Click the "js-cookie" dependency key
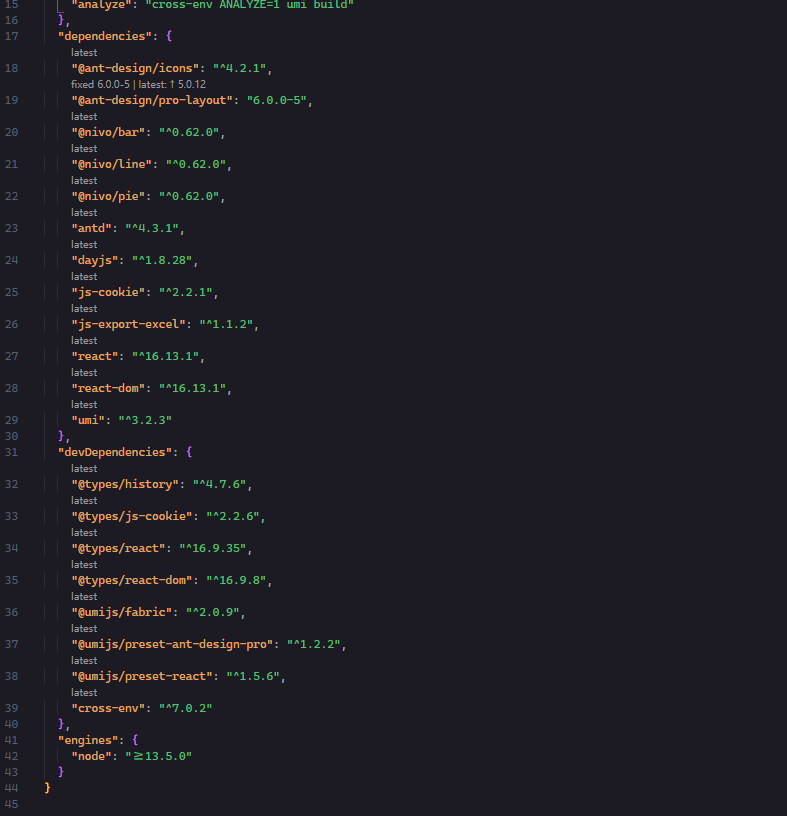Screen dimensions: 787x816 point(108,292)
